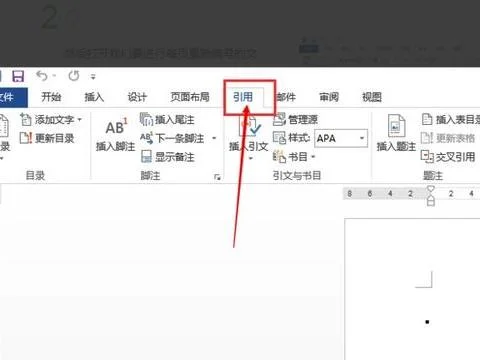480x360 pixels.
Task: Open the 邮件 tab
Action: (x=286, y=97)
